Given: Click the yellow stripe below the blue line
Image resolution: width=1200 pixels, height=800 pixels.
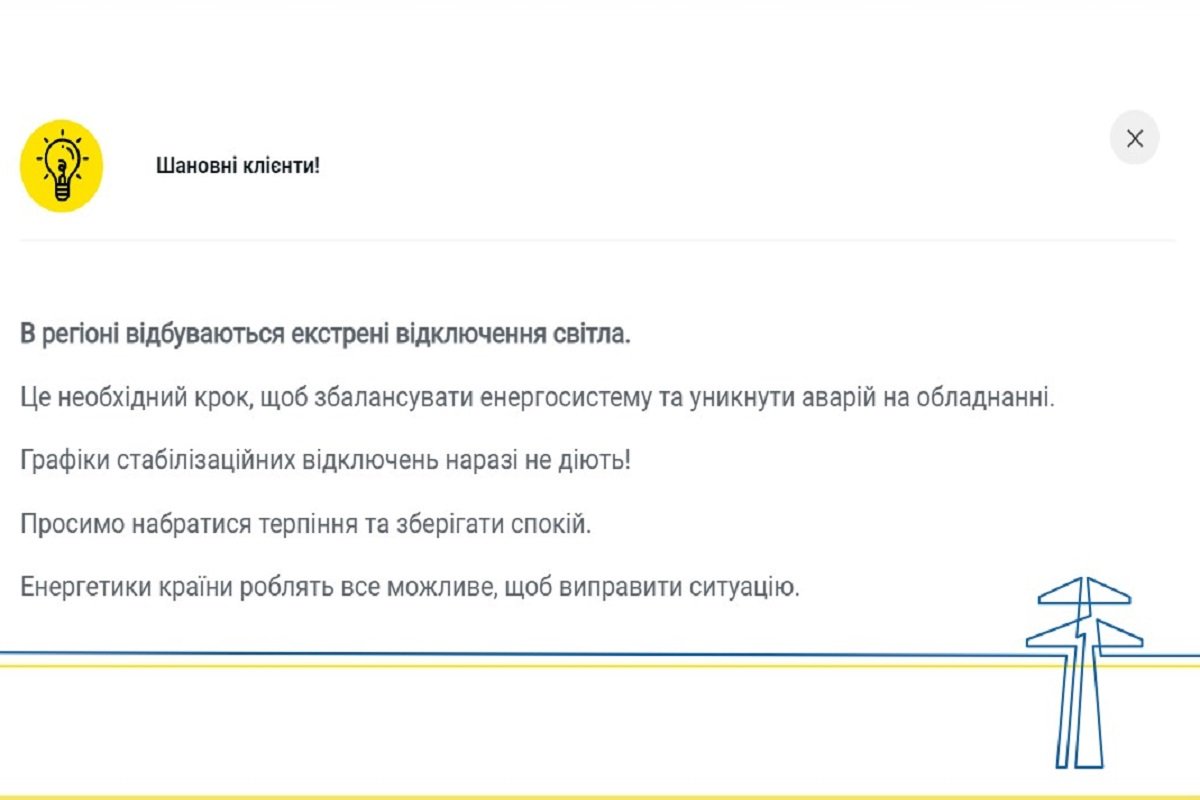Looking at the screenshot, I should click(x=500, y=664).
